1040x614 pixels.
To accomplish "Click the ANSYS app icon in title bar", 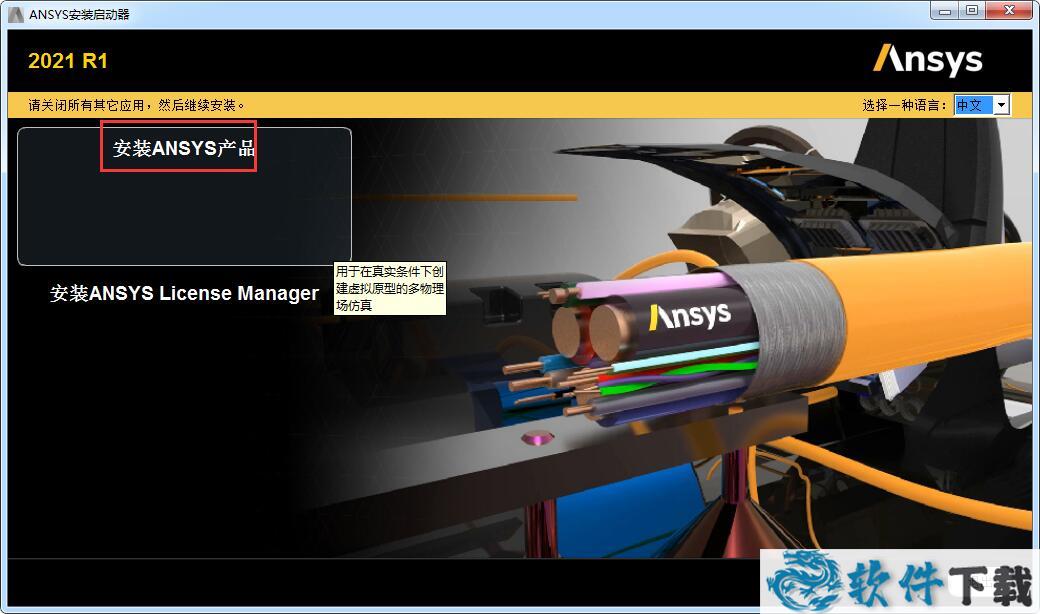I will coord(15,14).
